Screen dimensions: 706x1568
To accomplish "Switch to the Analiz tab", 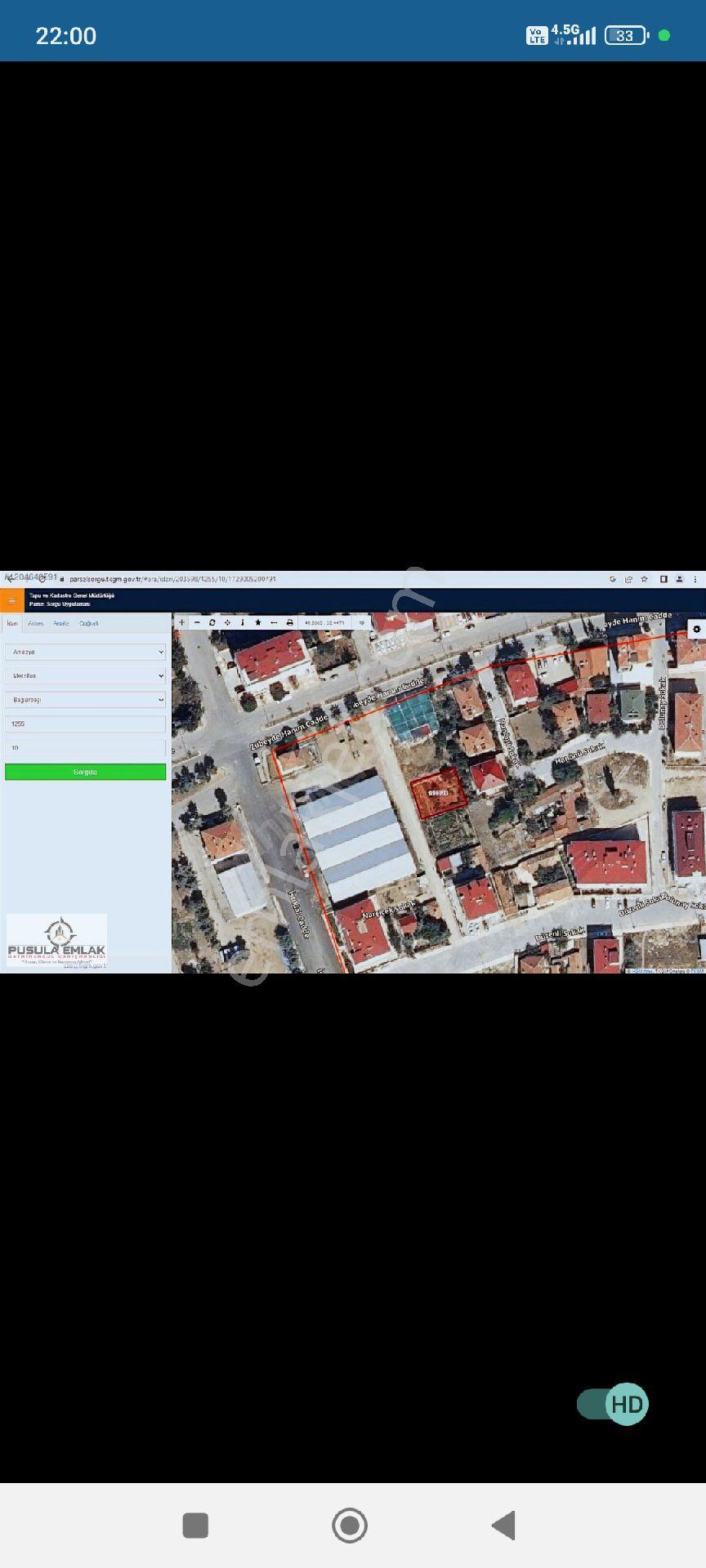I will click(61, 623).
